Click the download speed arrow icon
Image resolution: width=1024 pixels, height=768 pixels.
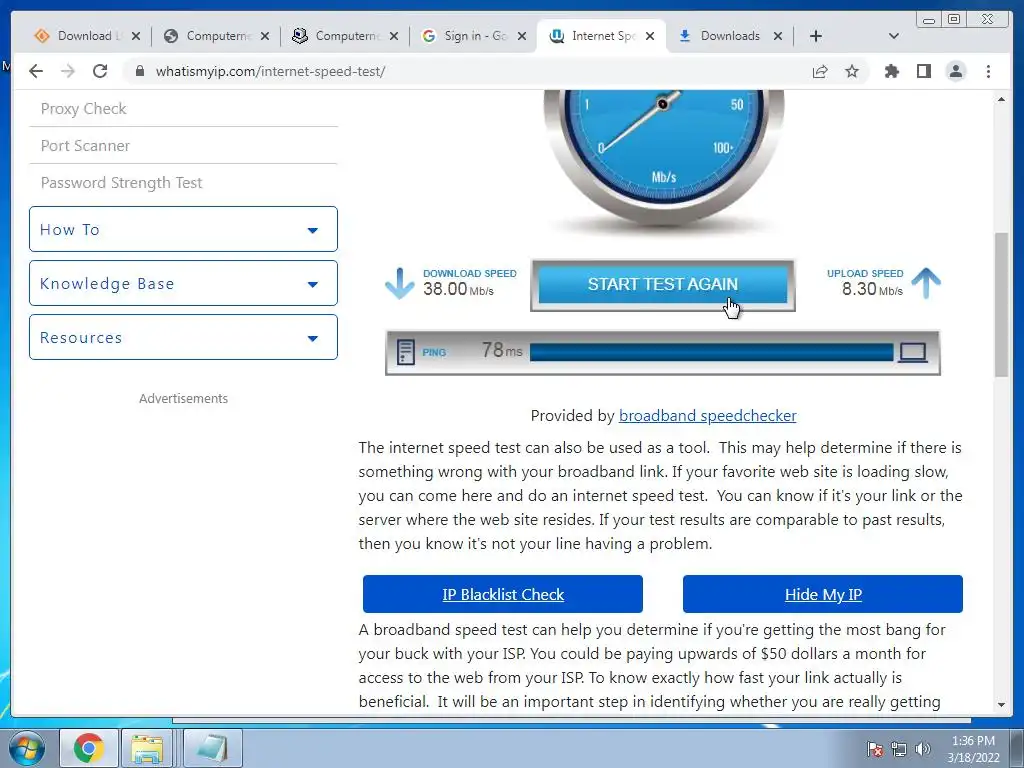point(399,283)
